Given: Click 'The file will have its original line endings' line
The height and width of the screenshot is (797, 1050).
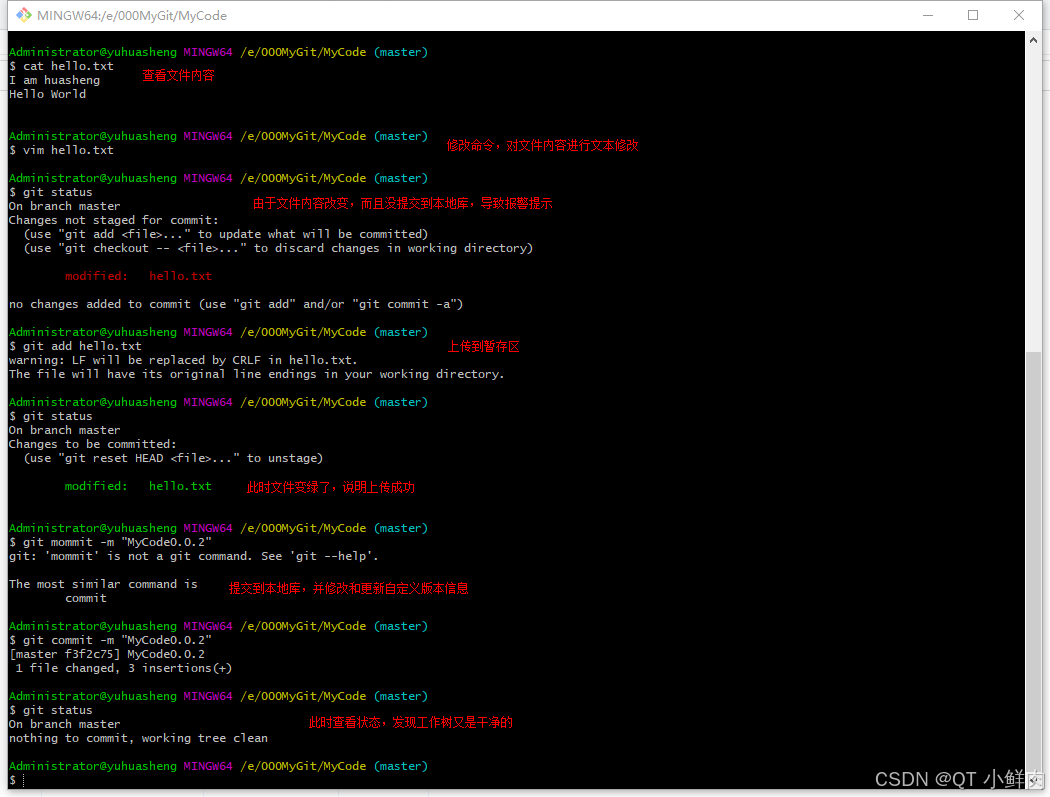Looking at the screenshot, I should pyautogui.click(x=256, y=374).
